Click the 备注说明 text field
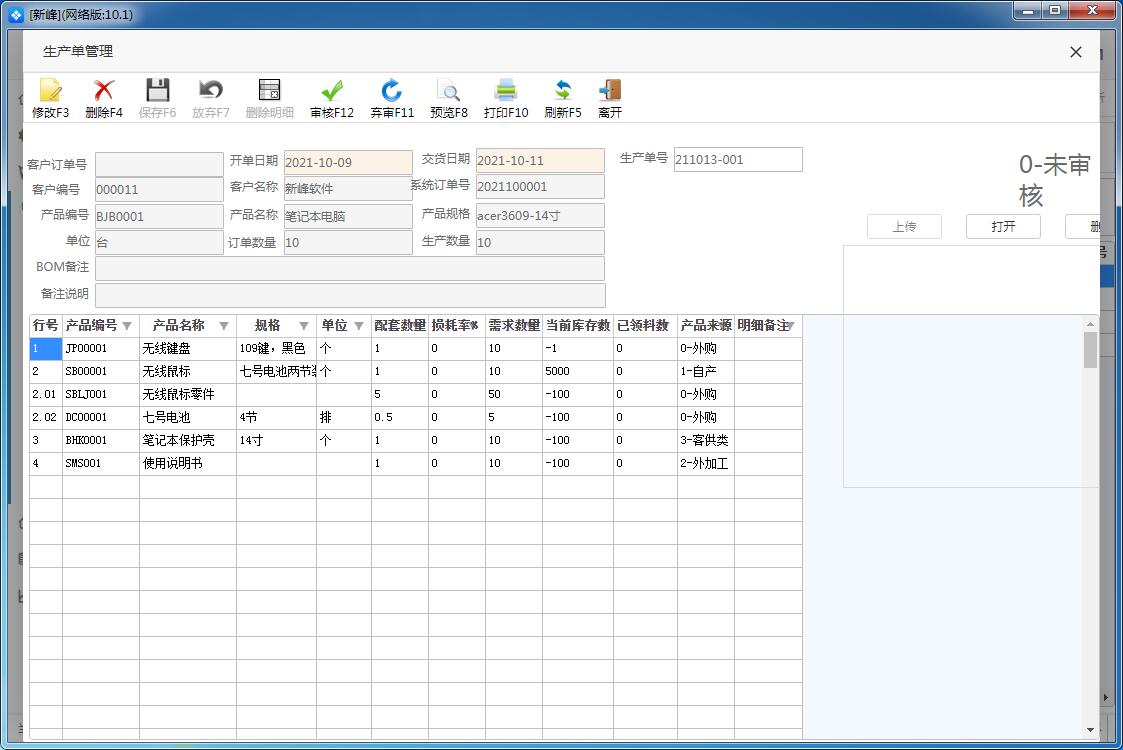Screen dimensions: 1123x750 (x=350, y=295)
